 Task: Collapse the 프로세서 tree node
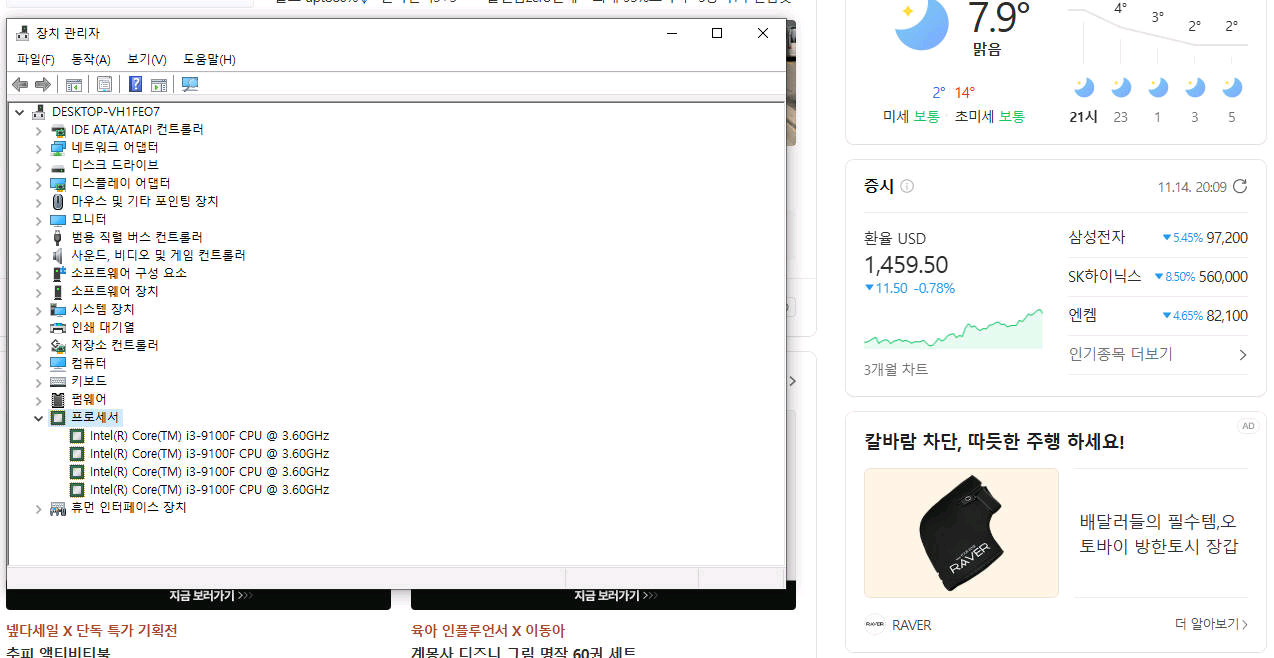(x=38, y=417)
